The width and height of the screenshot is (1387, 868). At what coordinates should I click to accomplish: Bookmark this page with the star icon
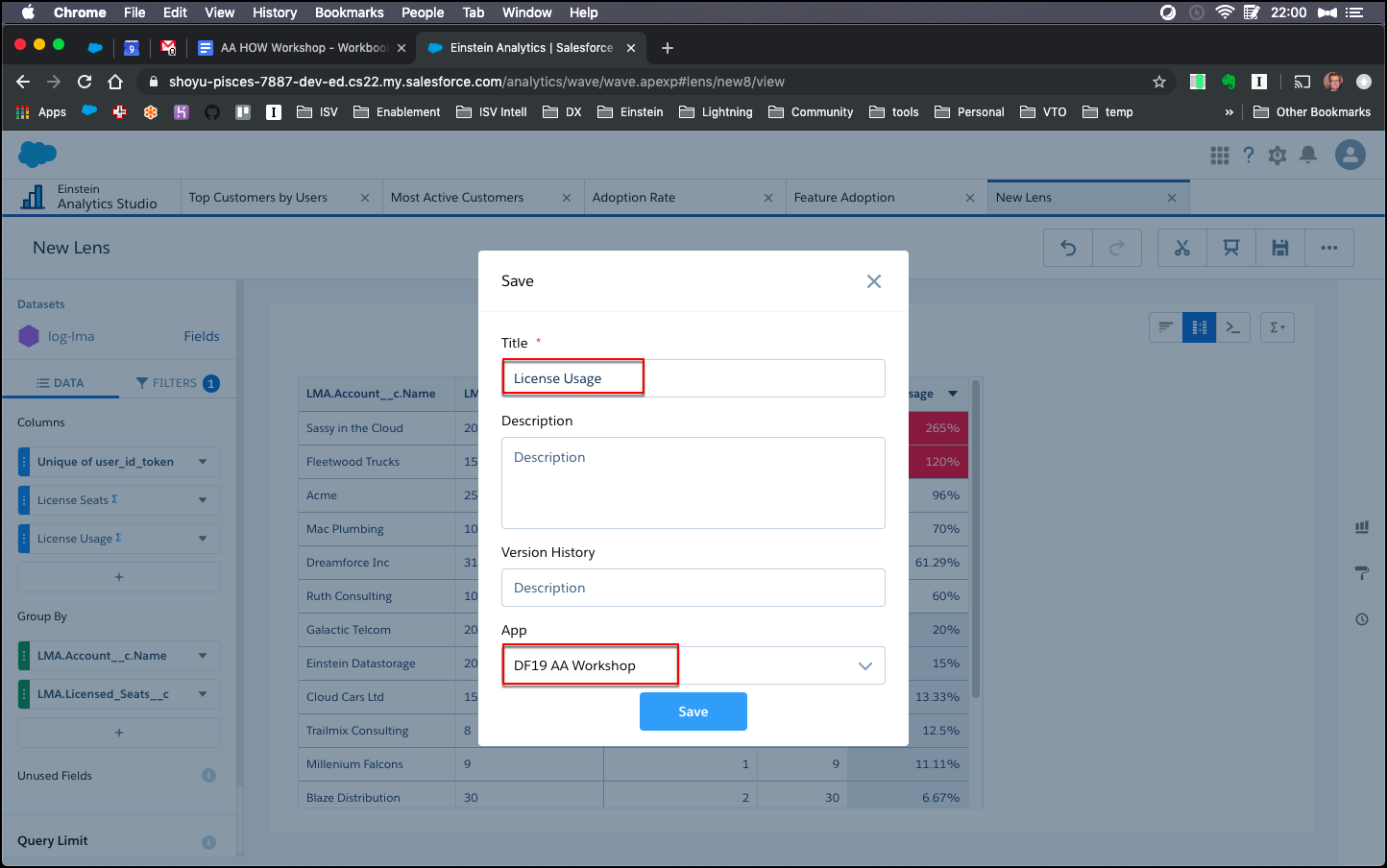(1159, 82)
